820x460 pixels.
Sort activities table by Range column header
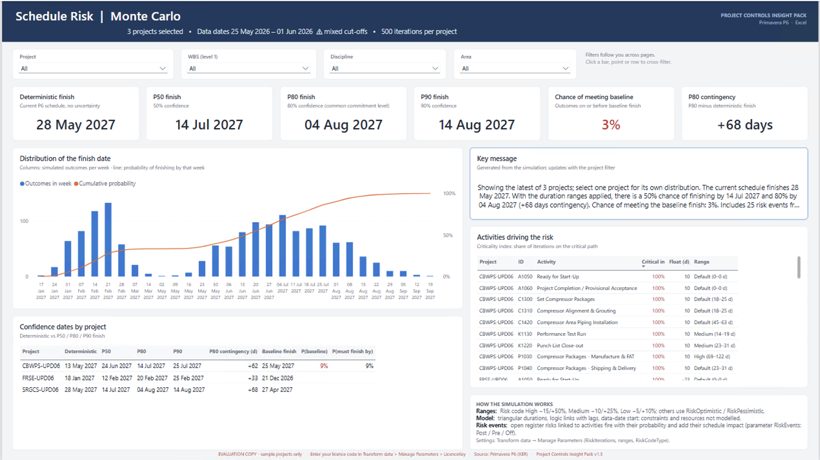(701, 262)
